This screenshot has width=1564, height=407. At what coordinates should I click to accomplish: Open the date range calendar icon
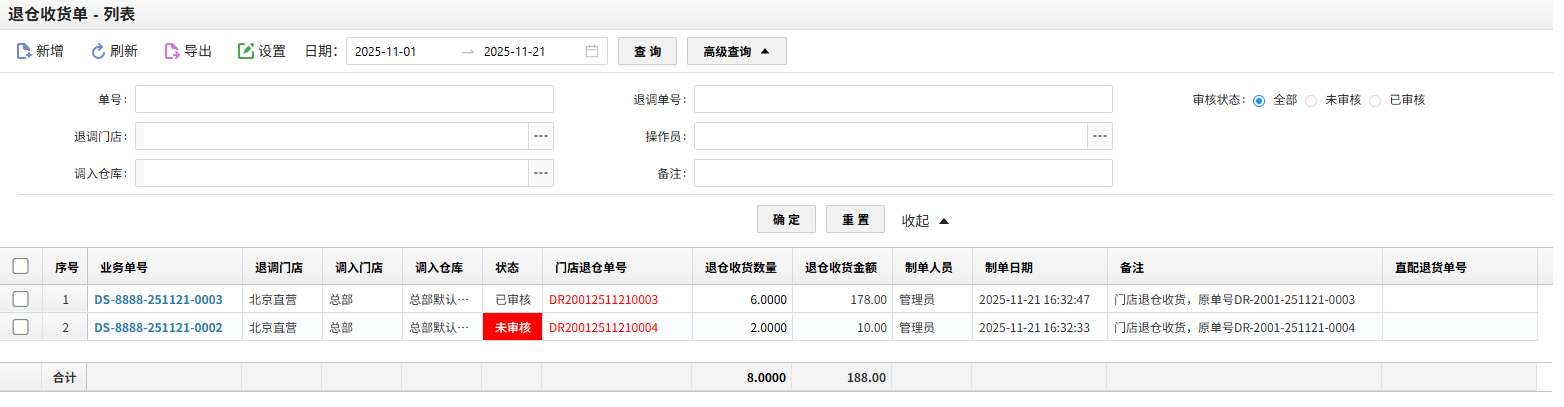(x=592, y=51)
